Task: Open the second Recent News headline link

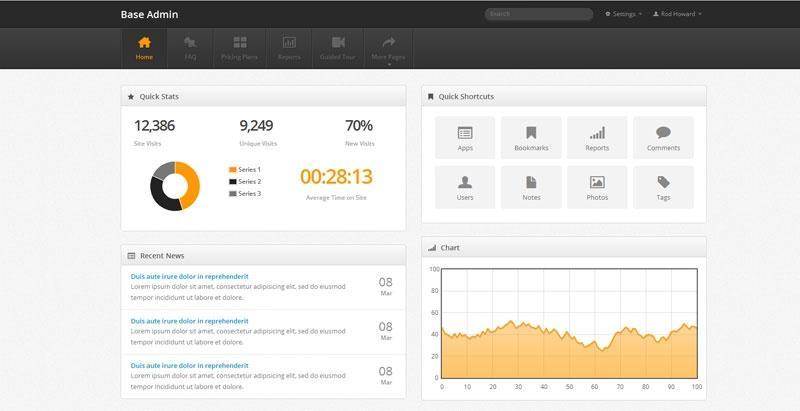Action: tap(189, 321)
